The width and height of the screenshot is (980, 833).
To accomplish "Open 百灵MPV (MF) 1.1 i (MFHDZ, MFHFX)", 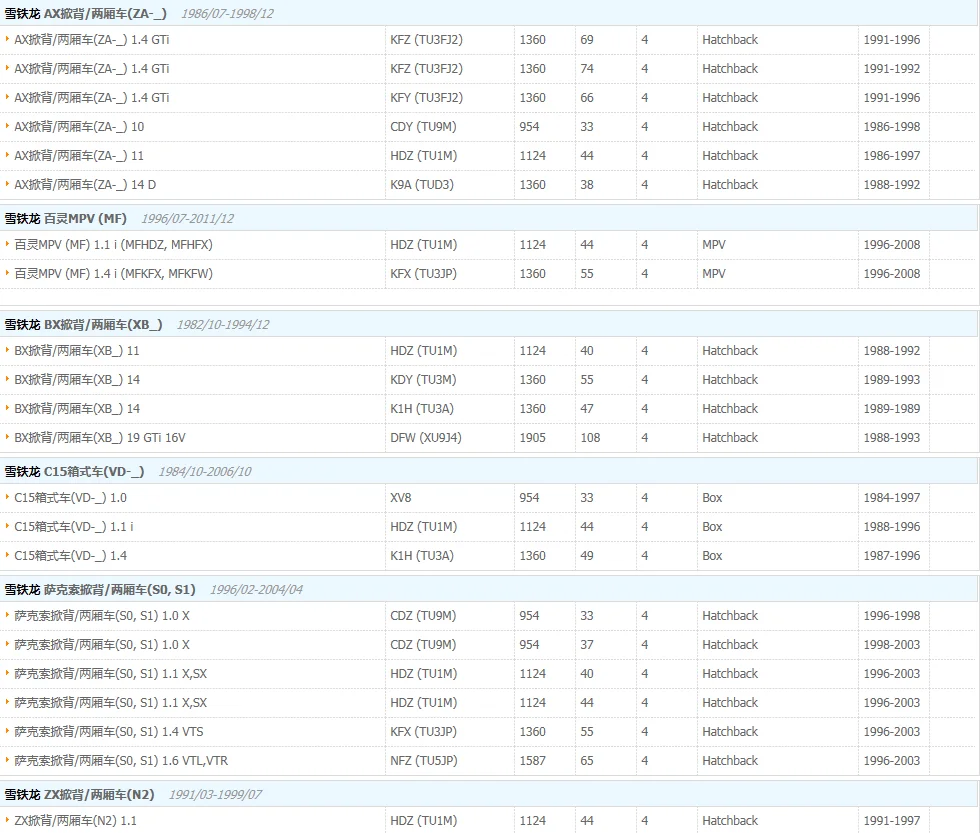I will [113, 244].
